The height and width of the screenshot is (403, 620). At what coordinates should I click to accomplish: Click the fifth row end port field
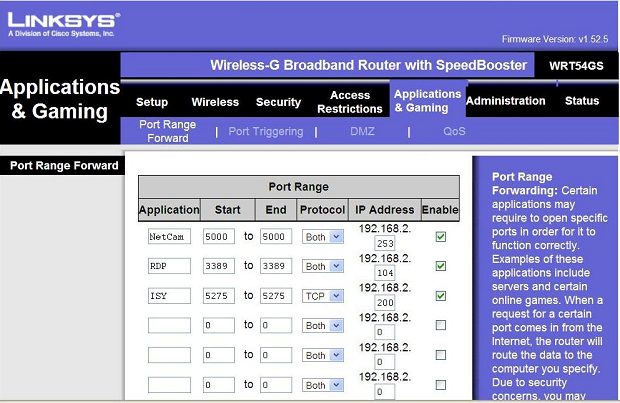click(276, 355)
